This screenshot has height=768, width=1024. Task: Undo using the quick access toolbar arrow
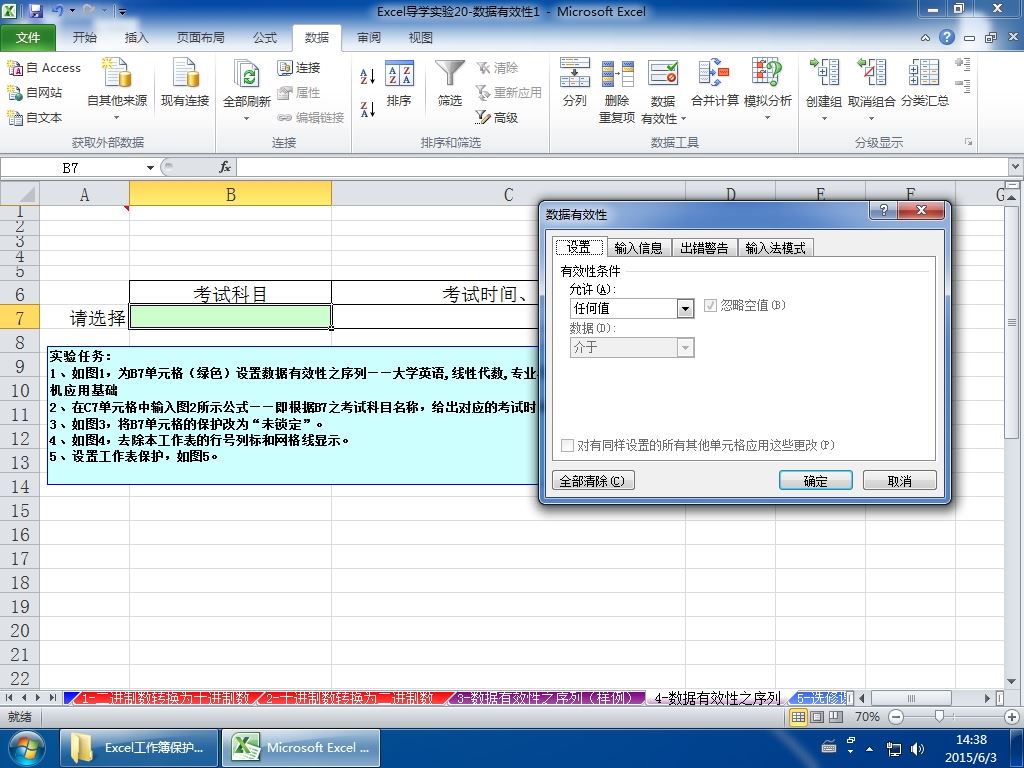pos(58,11)
